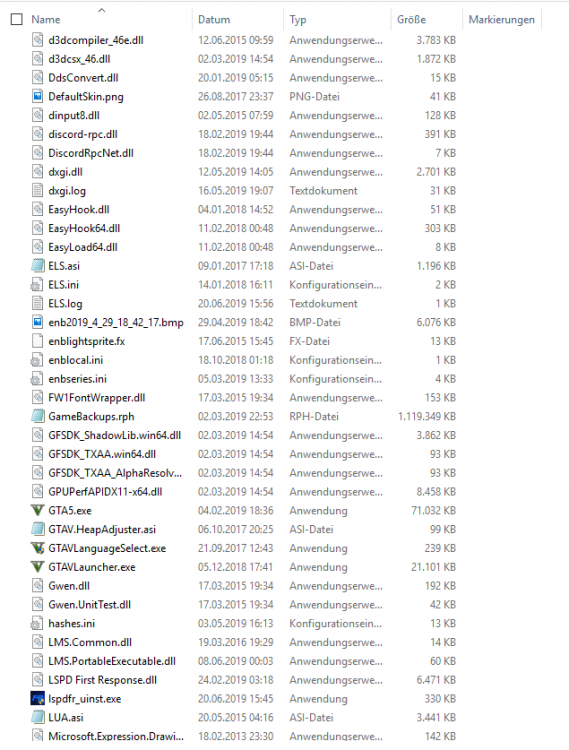This screenshot has width=569, height=750.
Task: Select the file GFSDK_TXAA_AlphaResolv...
Action: [x=115, y=473]
